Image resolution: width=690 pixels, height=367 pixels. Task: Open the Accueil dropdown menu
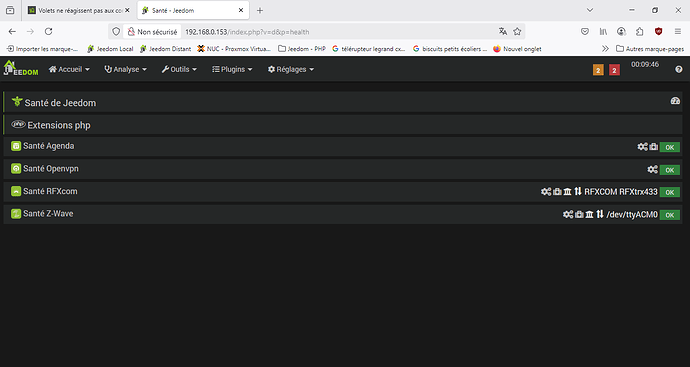click(69, 69)
